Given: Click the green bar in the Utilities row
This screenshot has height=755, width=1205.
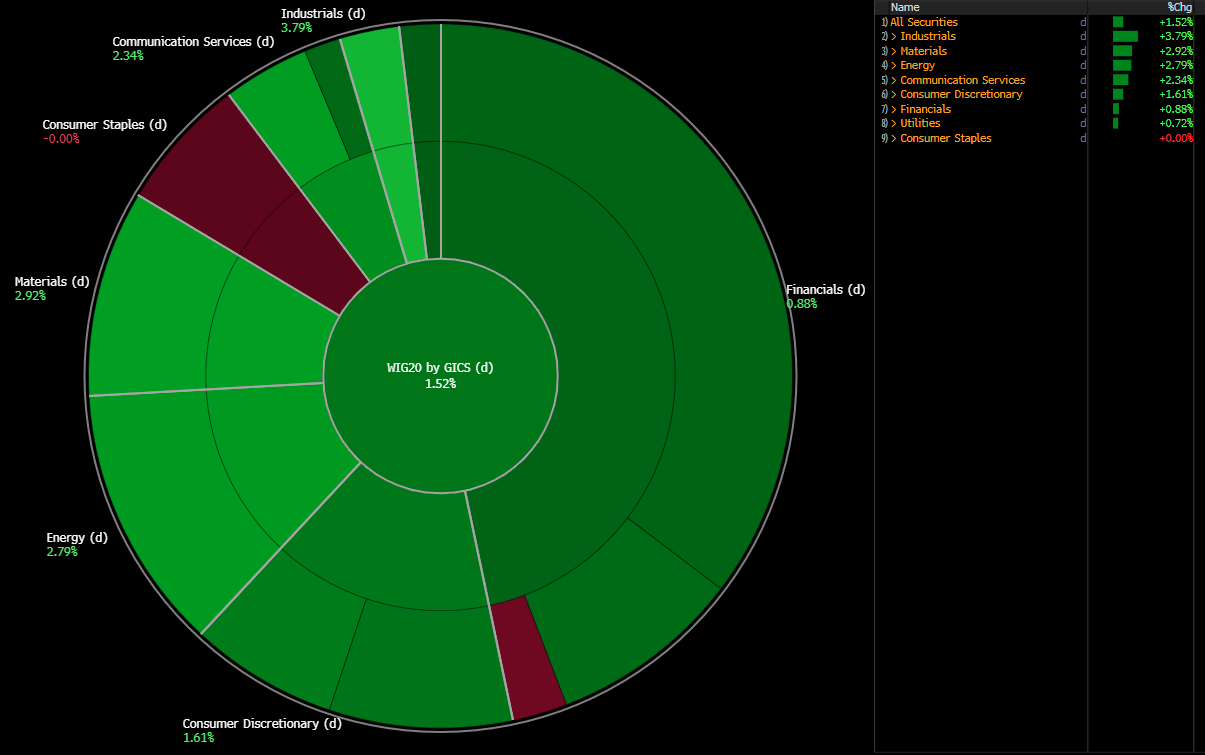Looking at the screenshot, I should click(1115, 123).
